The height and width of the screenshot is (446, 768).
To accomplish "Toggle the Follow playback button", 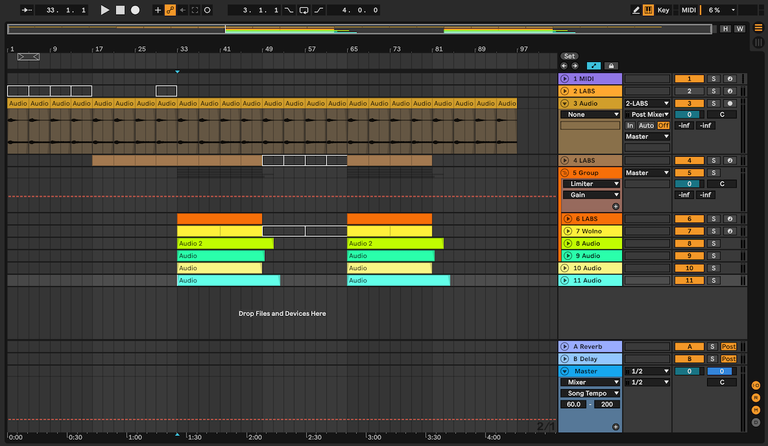I will click(26, 10).
